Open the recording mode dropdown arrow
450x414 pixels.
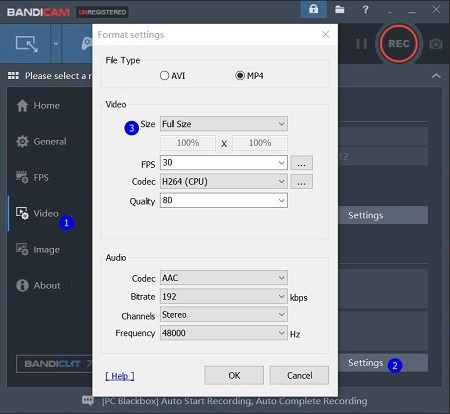click(x=56, y=44)
